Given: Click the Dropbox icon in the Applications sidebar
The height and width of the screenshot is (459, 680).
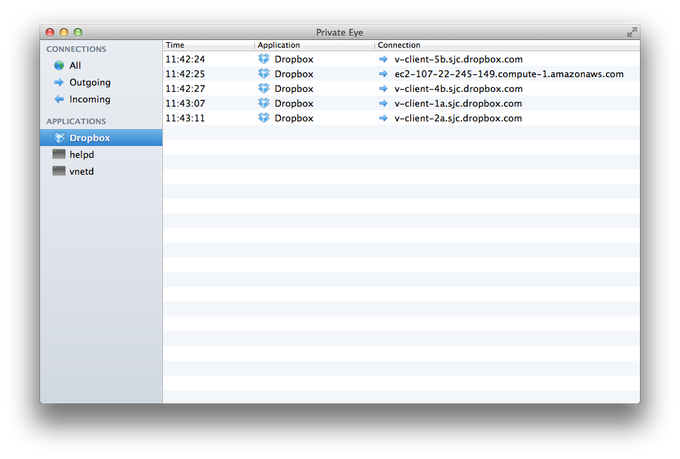Looking at the screenshot, I should pos(59,138).
